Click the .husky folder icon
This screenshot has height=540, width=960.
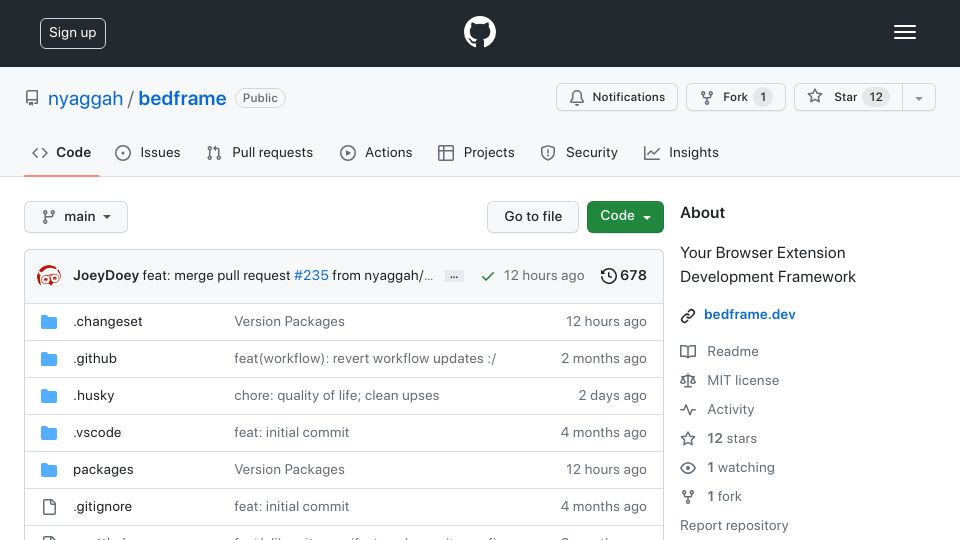pos(49,396)
